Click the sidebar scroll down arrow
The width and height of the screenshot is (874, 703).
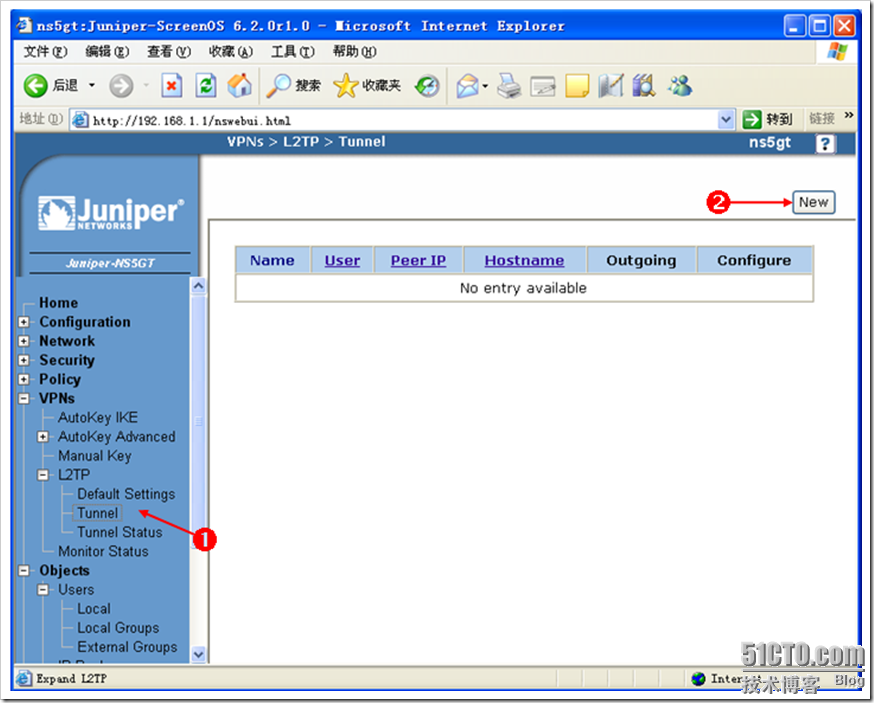point(198,654)
